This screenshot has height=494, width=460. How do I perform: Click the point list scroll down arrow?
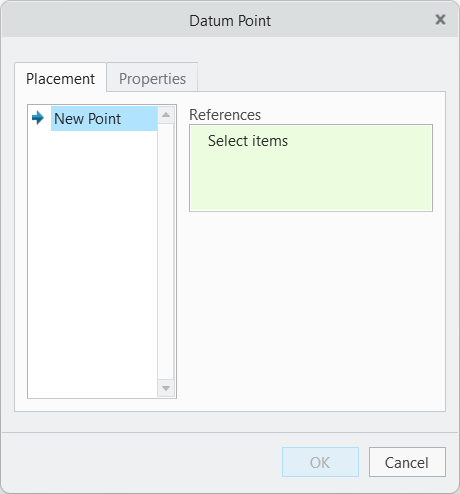point(166,388)
